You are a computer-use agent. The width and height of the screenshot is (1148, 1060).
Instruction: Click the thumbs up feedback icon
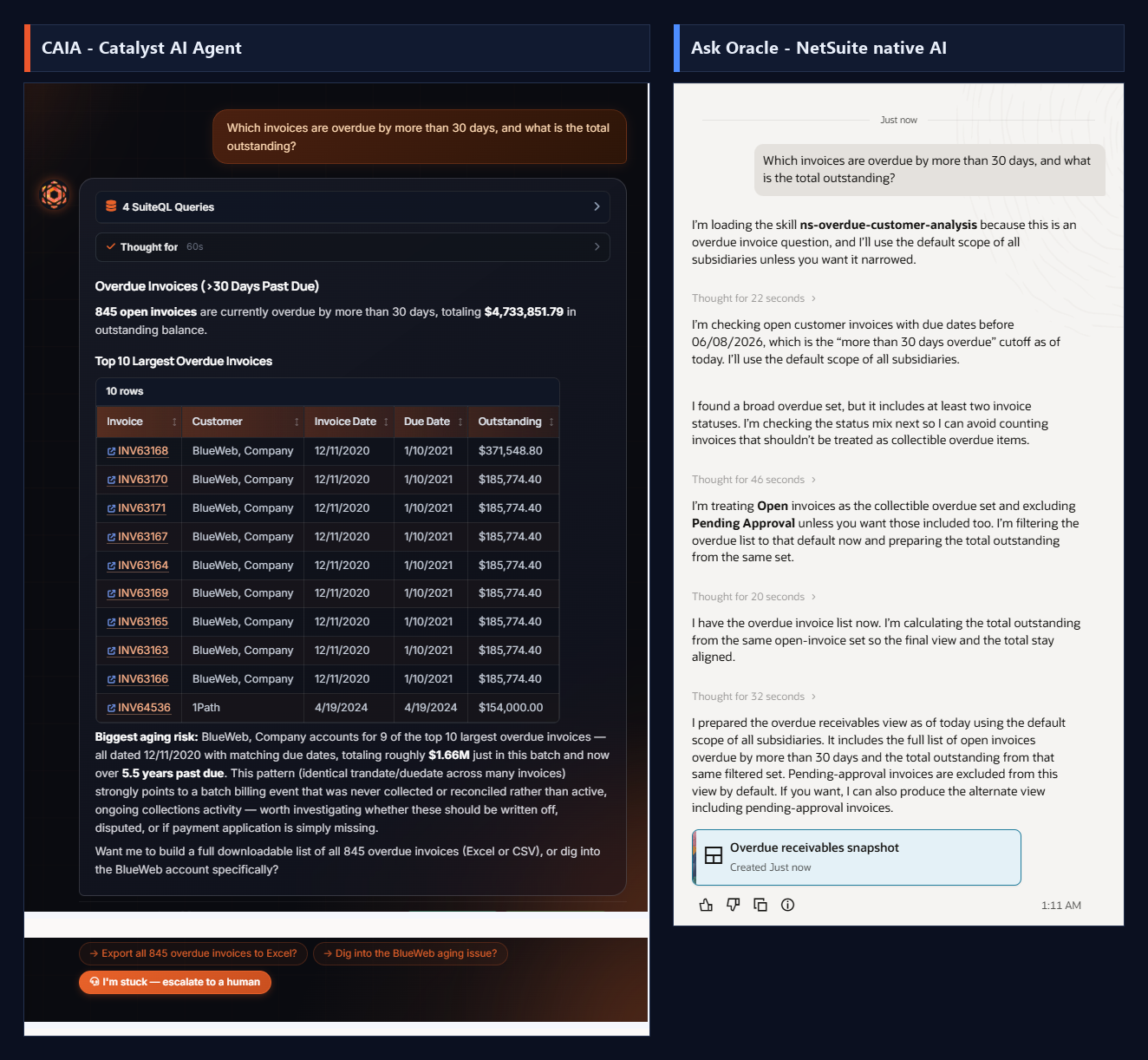pos(706,905)
